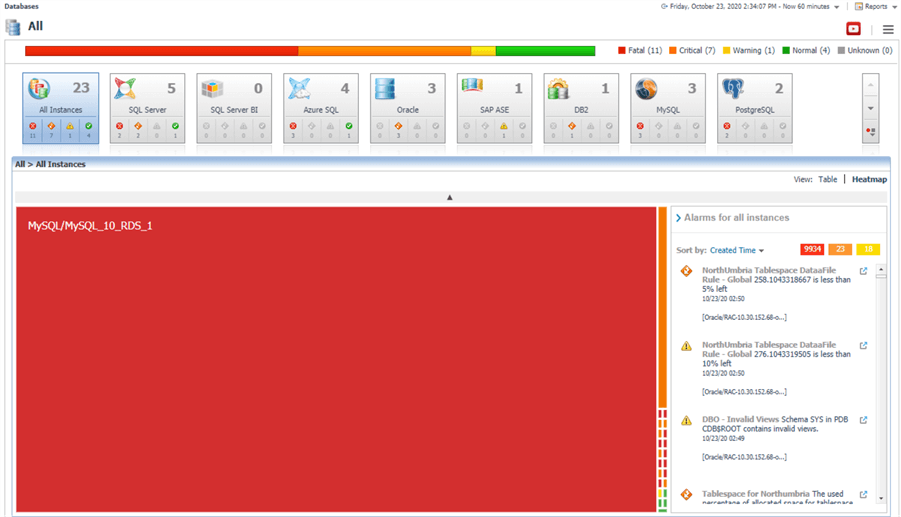This screenshot has width=901, height=517.
Task: Filter All Instances by critical status icon
Action: 51,126
